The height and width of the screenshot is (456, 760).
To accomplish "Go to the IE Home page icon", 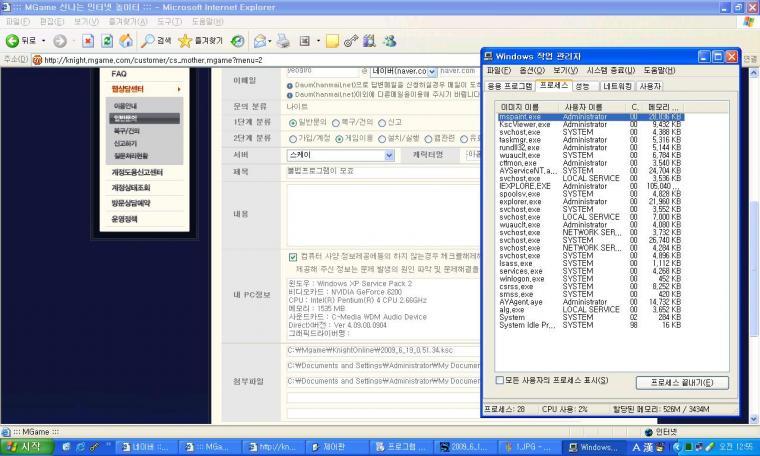I will (126, 41).
